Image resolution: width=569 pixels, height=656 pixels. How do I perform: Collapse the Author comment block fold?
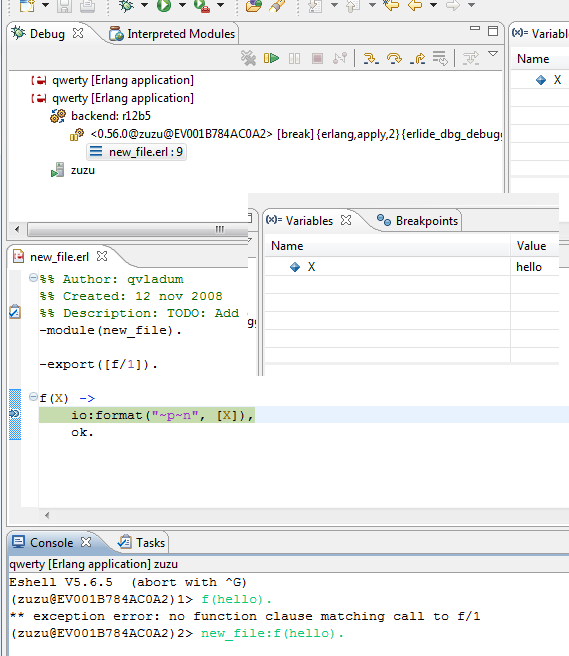(x=33, y=277)
